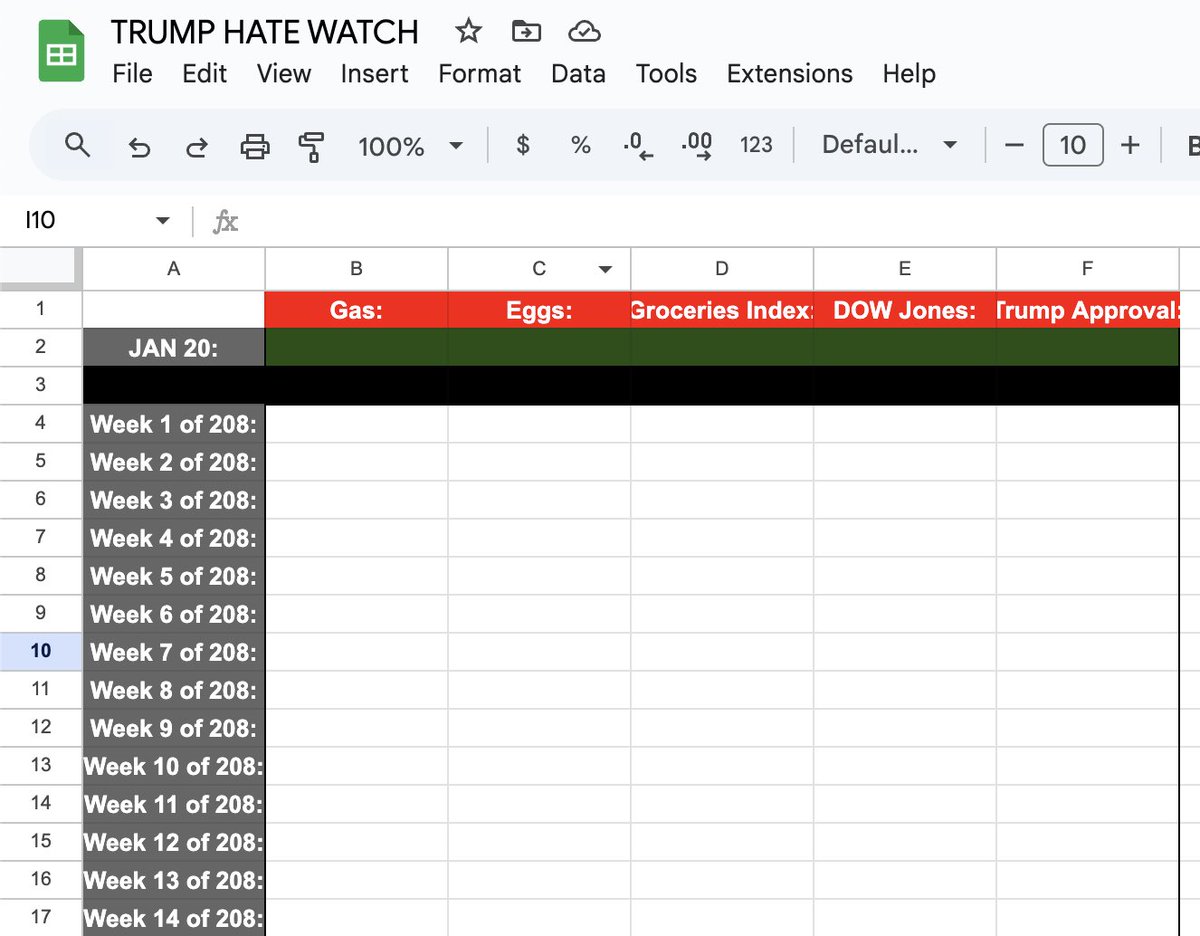Select the Week 10 of 208: cell
This screenshot has width=1200, height=936.
(x=174, y=766)
